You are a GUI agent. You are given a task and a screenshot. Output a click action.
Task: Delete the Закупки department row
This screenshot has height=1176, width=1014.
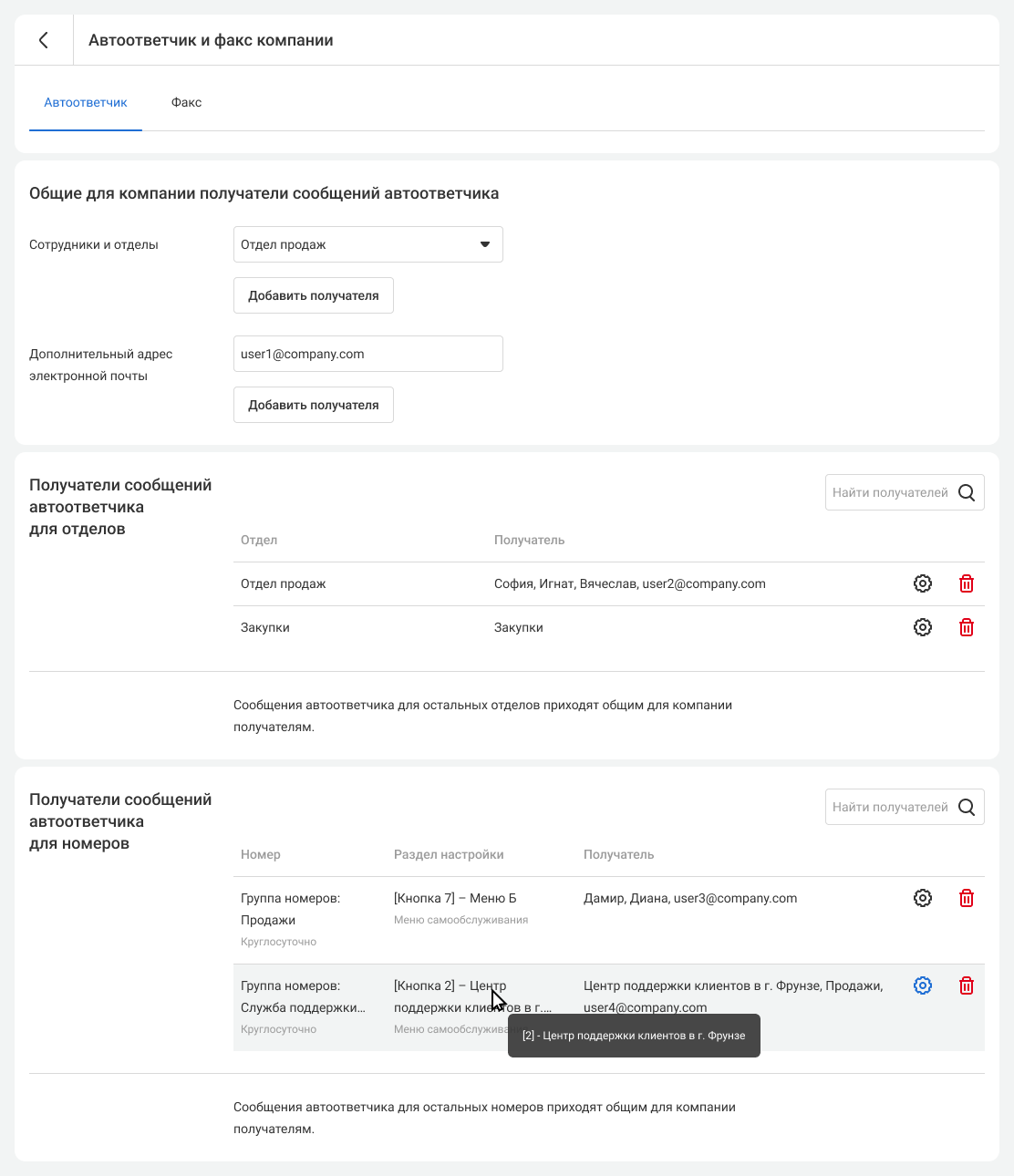coord(967,627)
